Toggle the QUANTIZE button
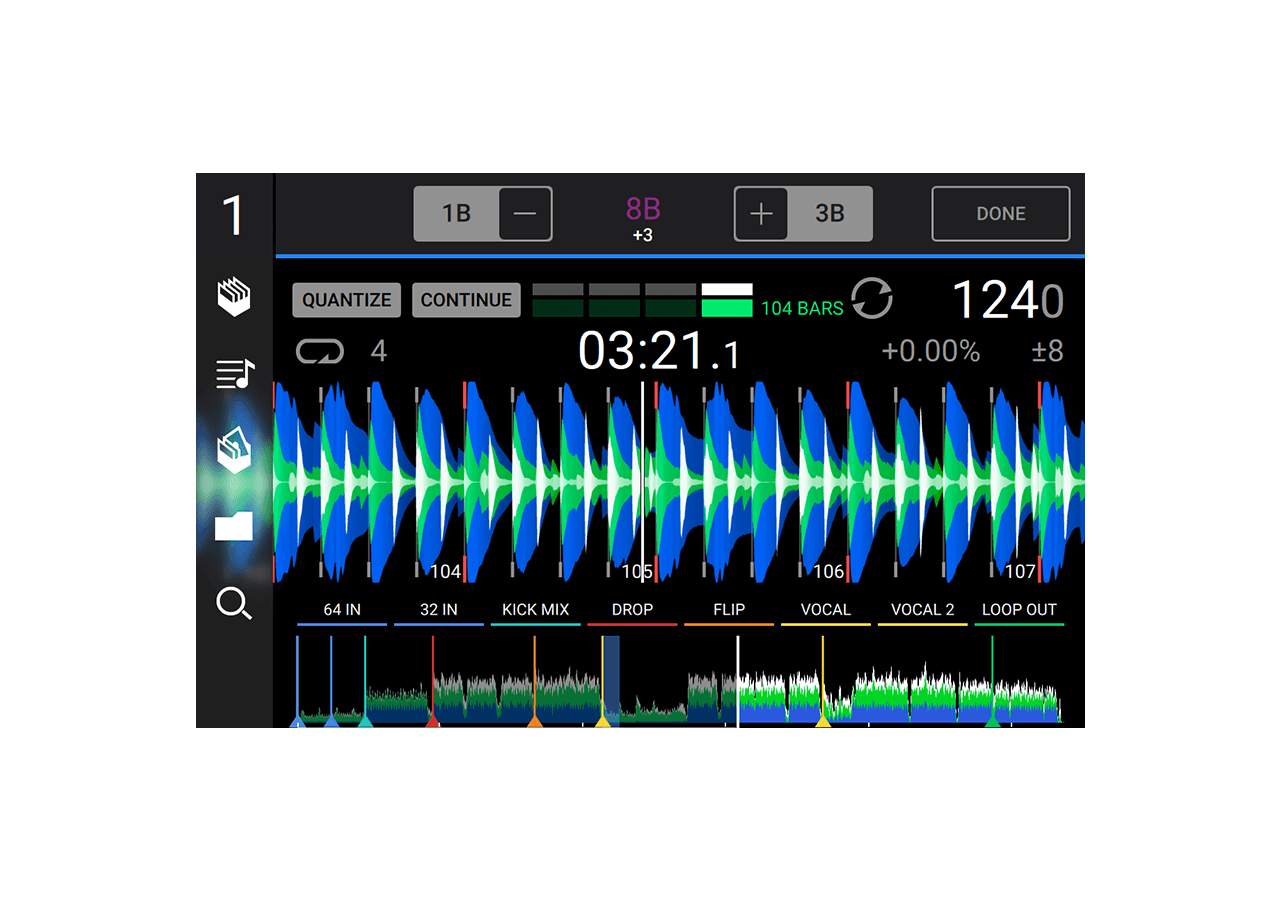 pos(346,300)
